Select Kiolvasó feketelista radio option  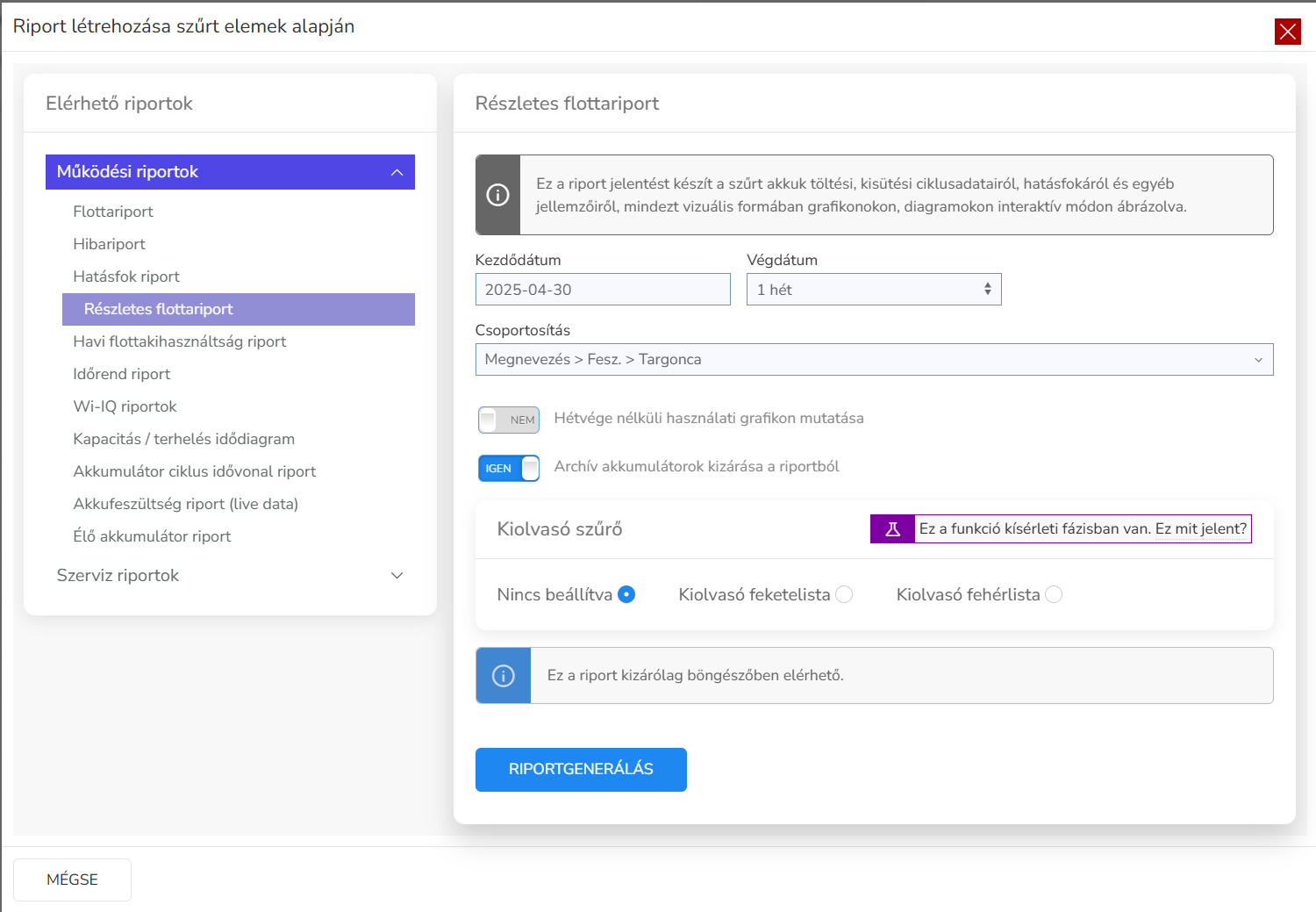coord(843,594)
